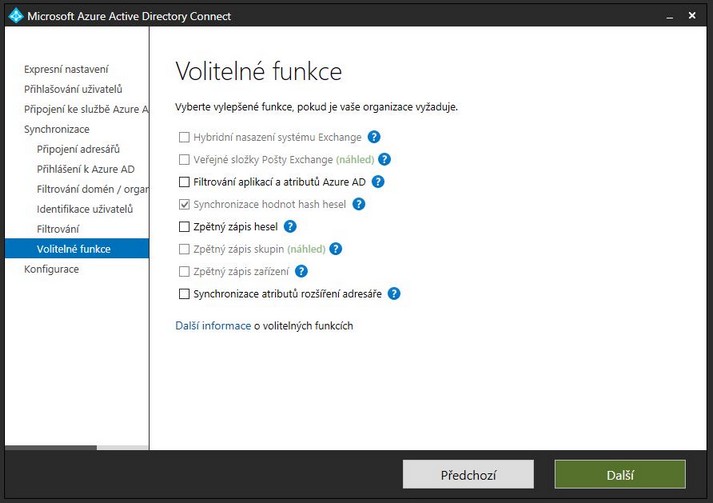Minimize the Azure AD Connect window
Image resolution: width=713 pixels, height=503 pixels.
[x=669, y=16]
